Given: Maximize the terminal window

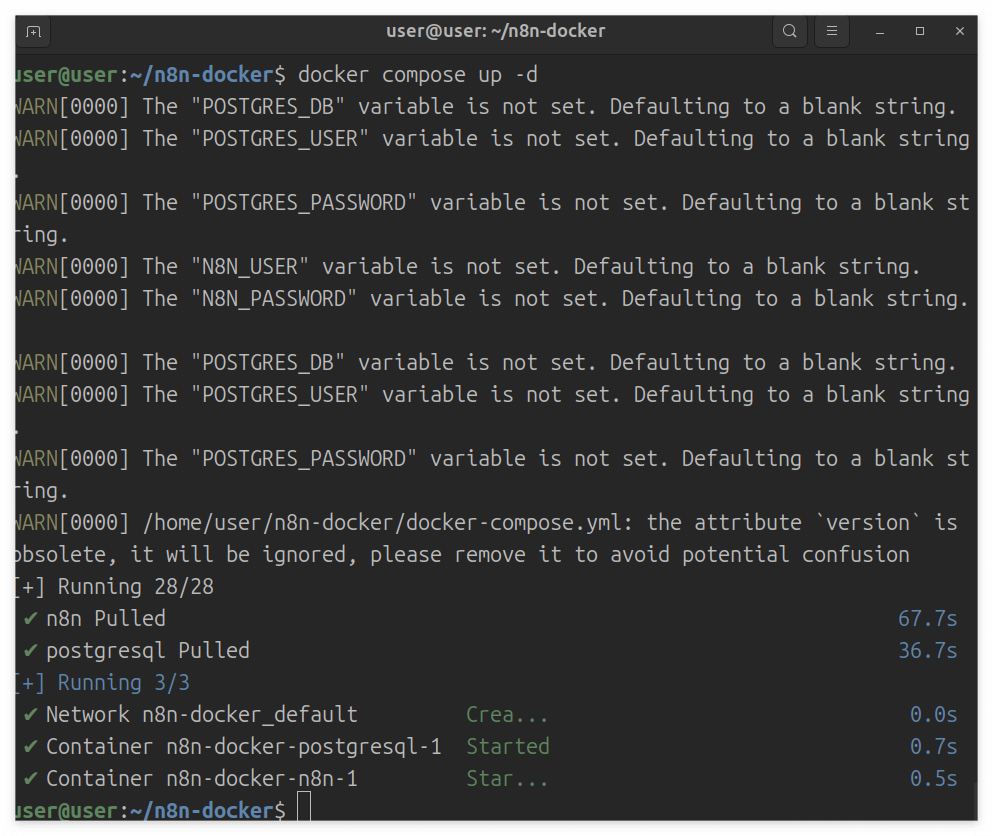Looking at the screenshot, I should [920, 31].
